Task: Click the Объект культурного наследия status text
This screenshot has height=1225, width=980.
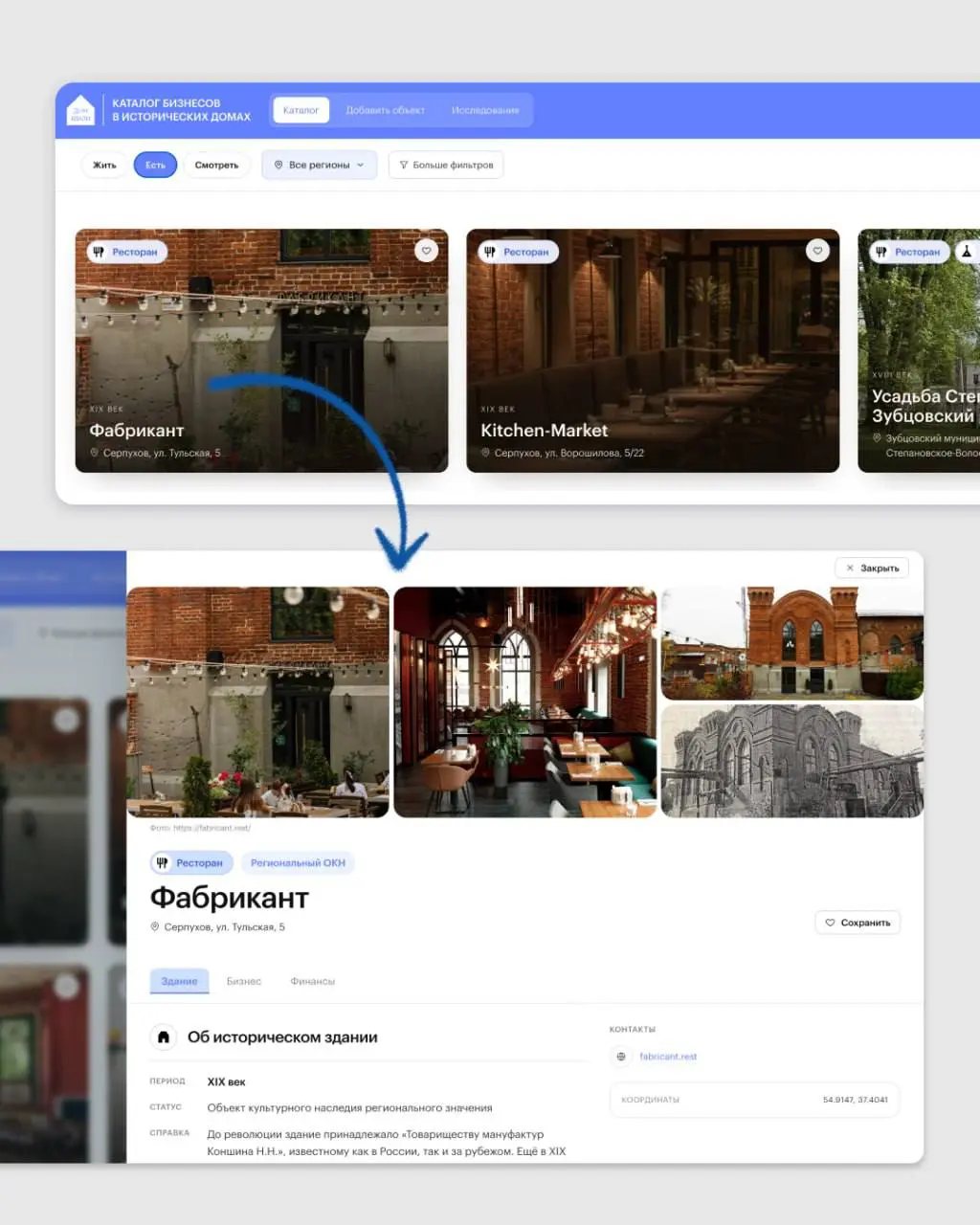Action: pos(349,1107)
